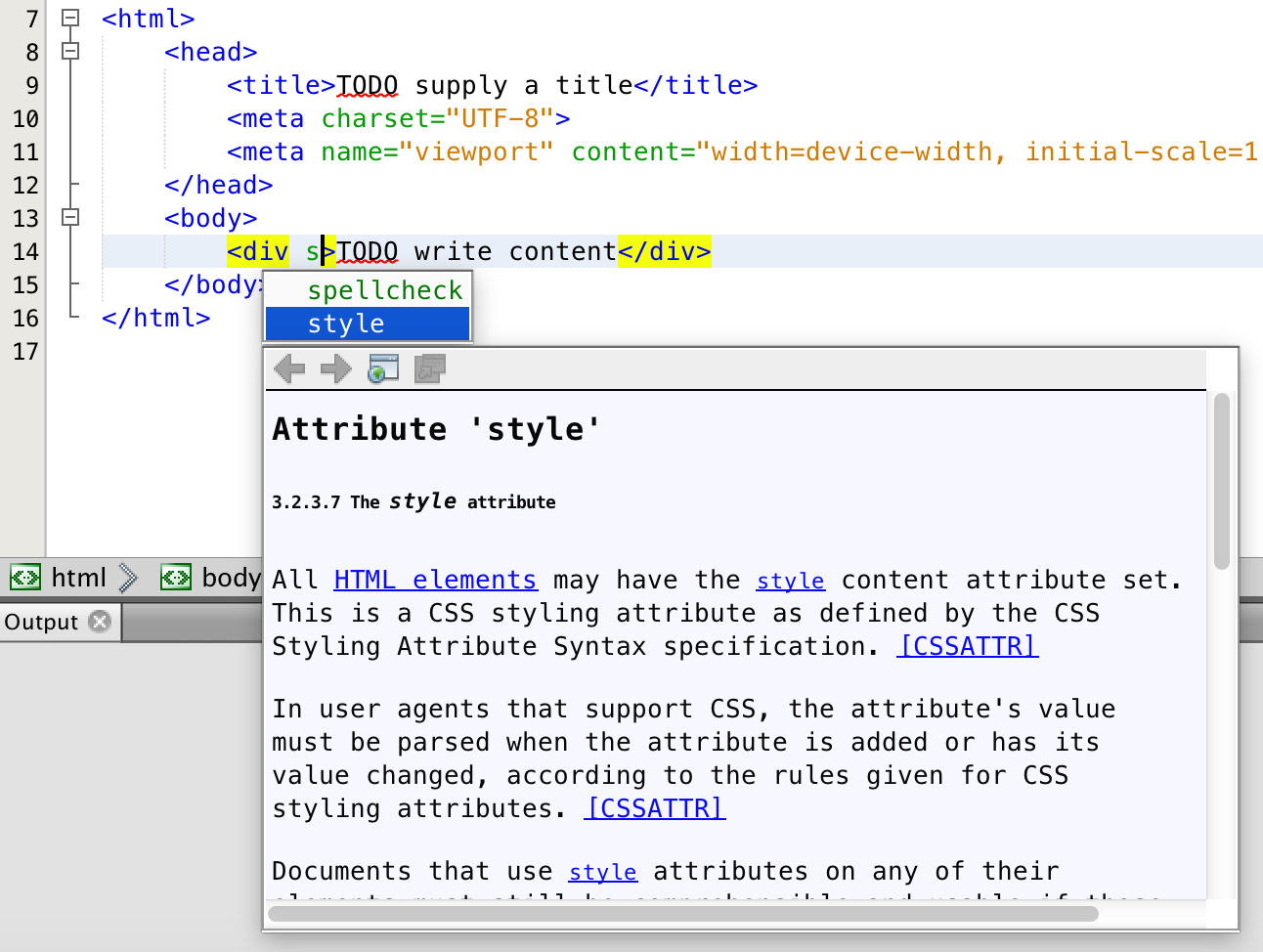Click the documentation vertical scrollbar thumb
This screenshot has width=1263, height=952.
(x=1222, y=481)
